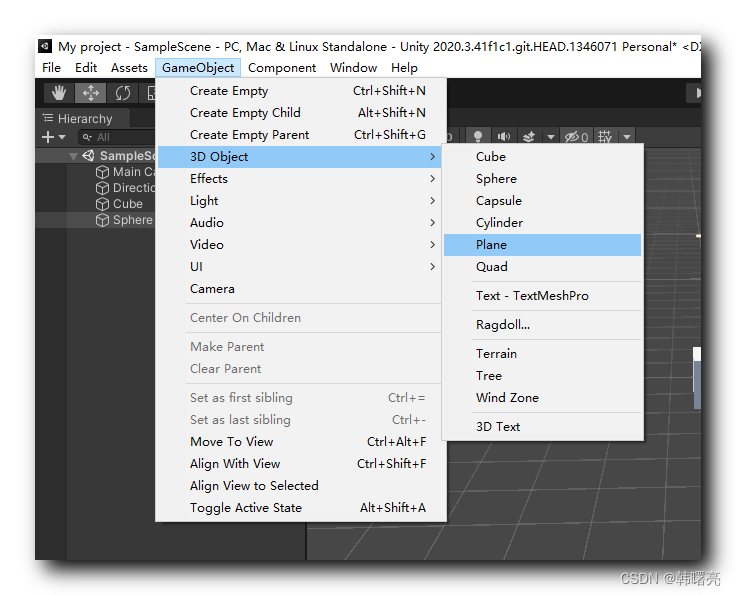Viewport: 736px width, 595px height.
Task: Toggle scene effects (skybox, fog) button
Action: tap(529, 137)
